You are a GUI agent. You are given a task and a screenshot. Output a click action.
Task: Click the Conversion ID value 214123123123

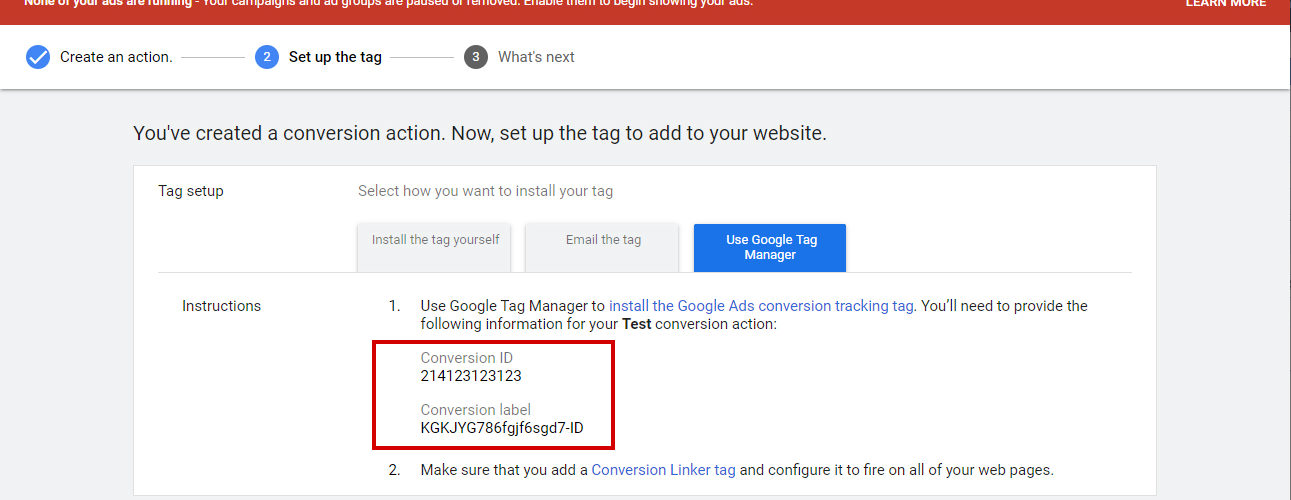point(471,376)
